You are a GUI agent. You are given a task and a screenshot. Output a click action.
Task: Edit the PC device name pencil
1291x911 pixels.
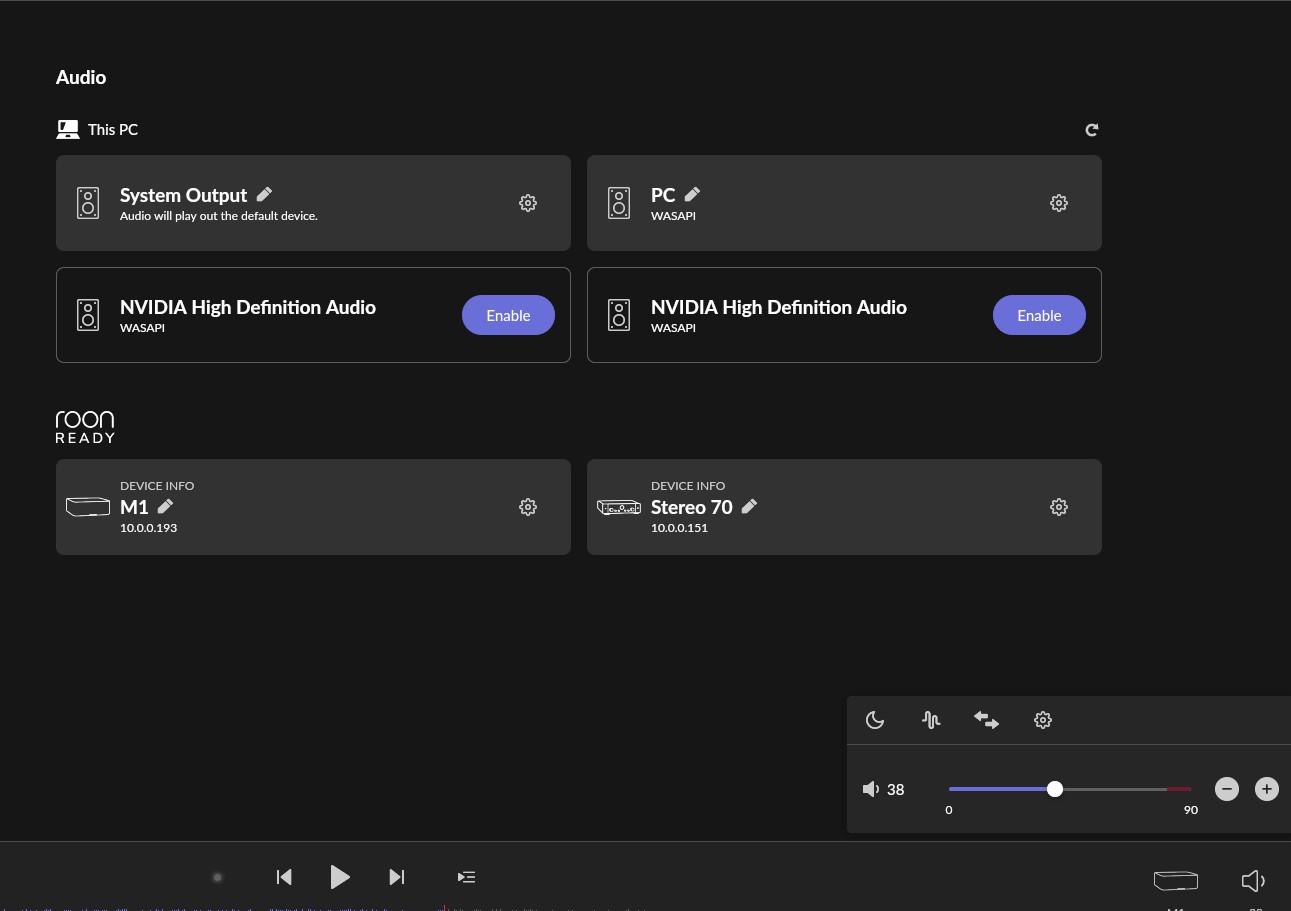(x=692, y=194)
